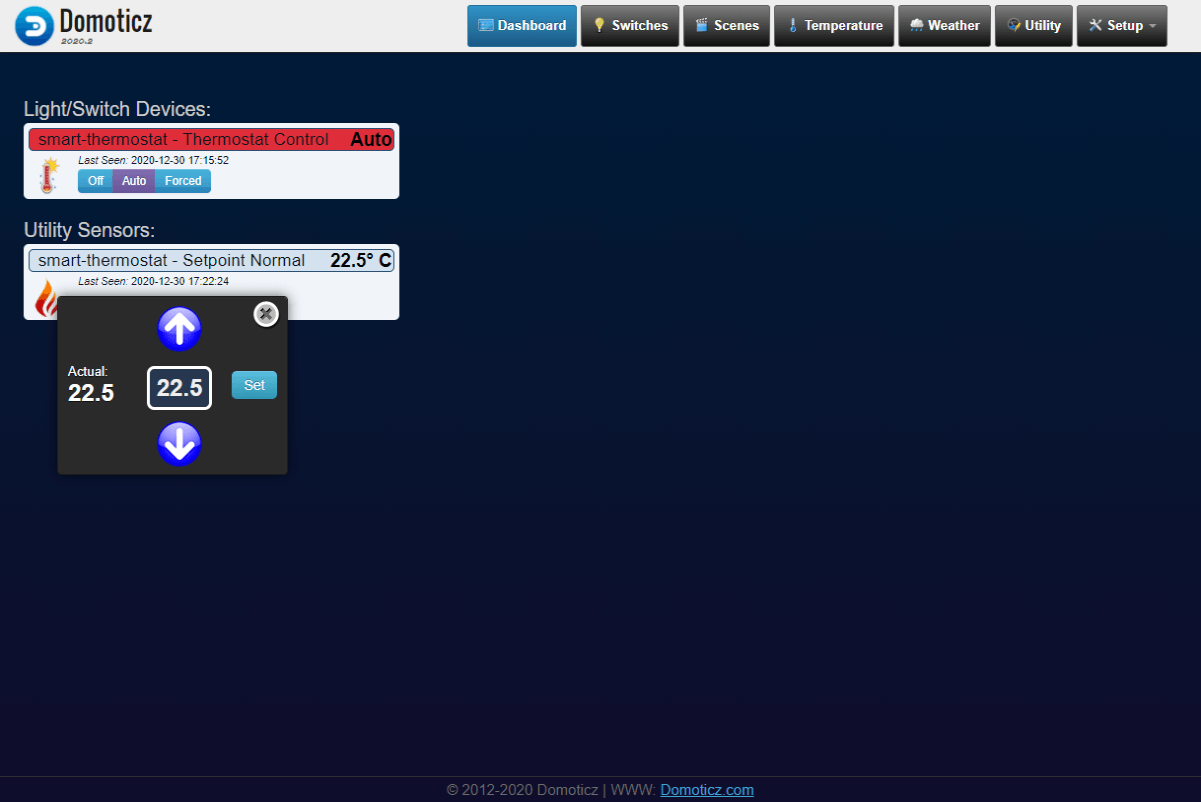Click the setpoint value input field
The image size is (1201, 802).
[180, 388]
